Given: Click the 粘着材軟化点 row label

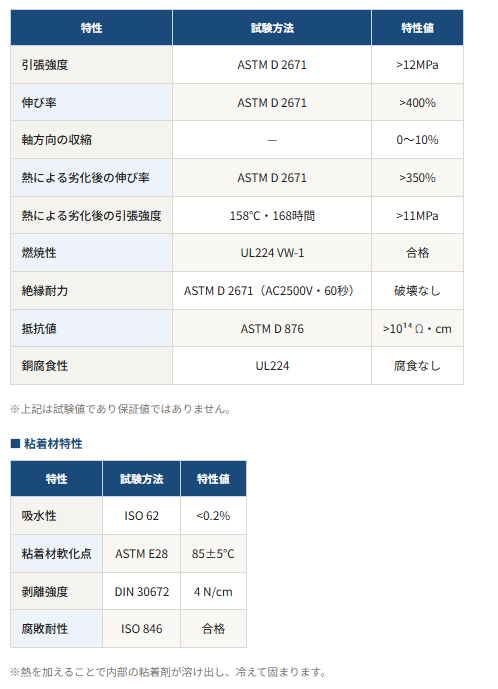Looking at the screenshot, I should tap(56, 554).
